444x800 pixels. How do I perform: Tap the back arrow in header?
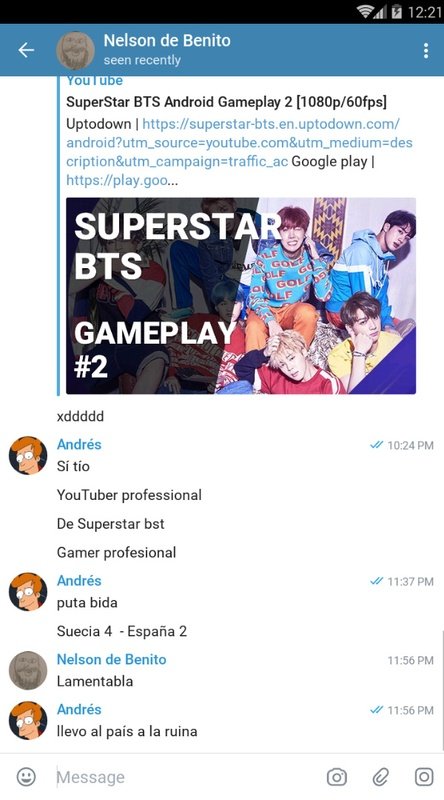pyautogui.click(x=26, y=50)
